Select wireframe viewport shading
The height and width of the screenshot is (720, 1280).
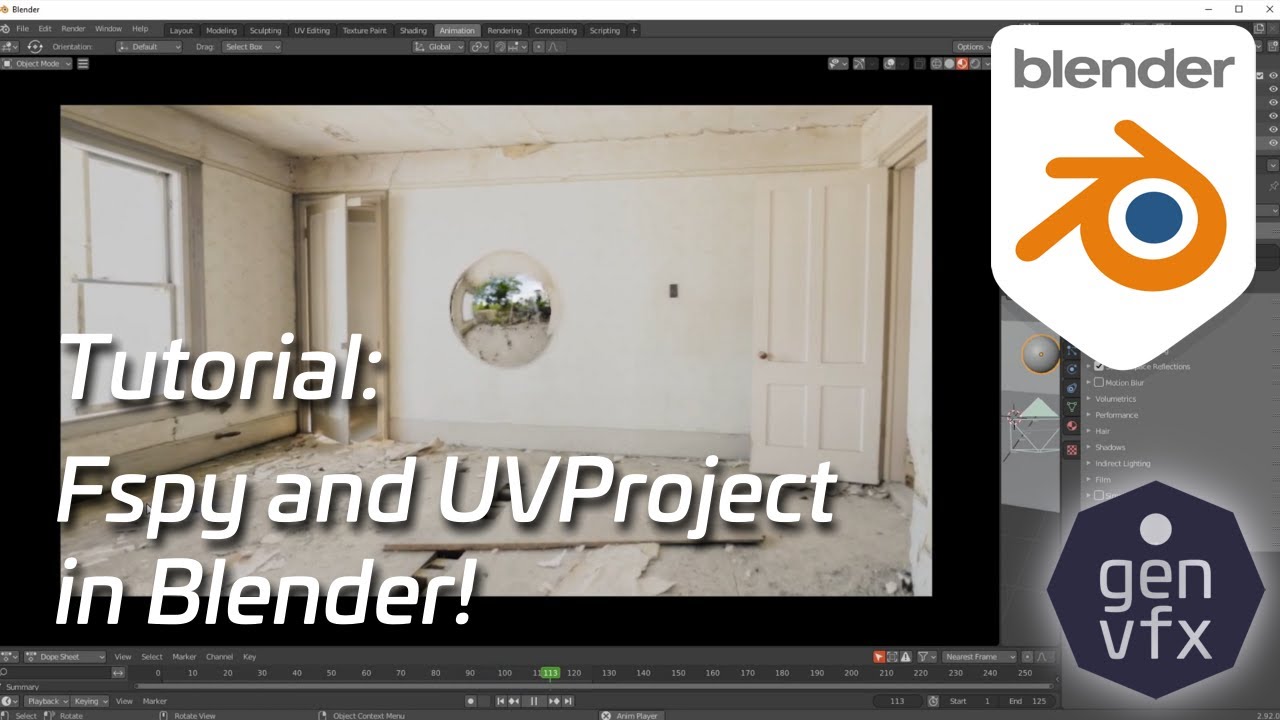pos(937,64)
